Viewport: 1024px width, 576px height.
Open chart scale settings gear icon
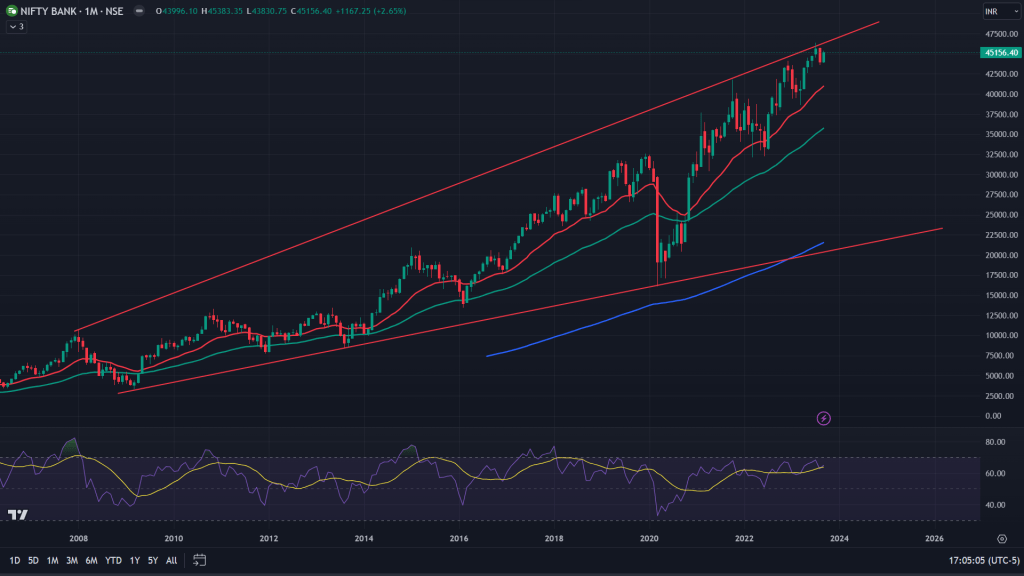[1001, 537]
